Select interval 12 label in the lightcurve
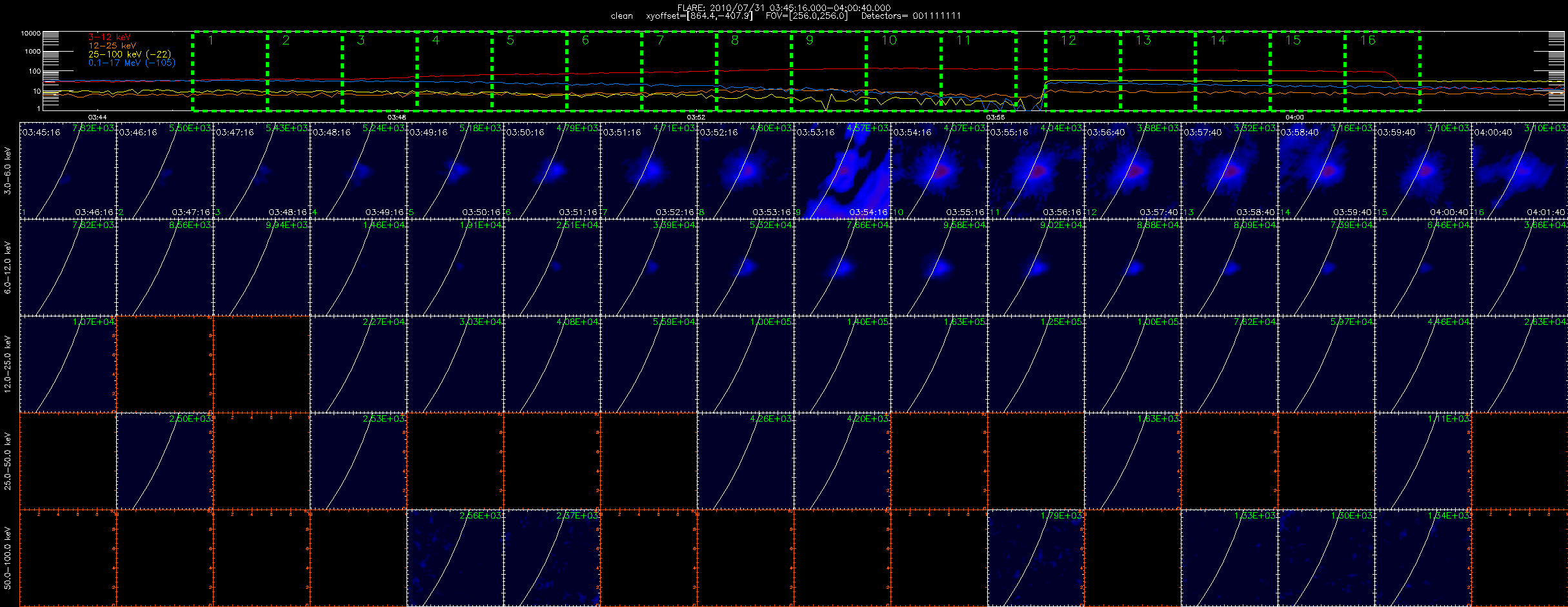The height and width of the screenshot is (607, 1568). pyautogui.click(x=1069, y=41)
